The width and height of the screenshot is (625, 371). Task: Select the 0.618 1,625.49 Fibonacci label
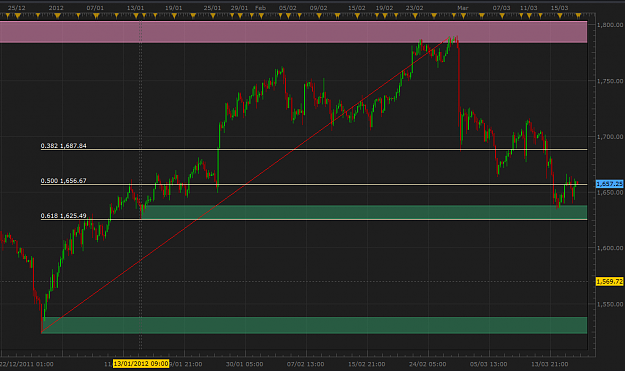pyautogui.click(x=63, y=216)
